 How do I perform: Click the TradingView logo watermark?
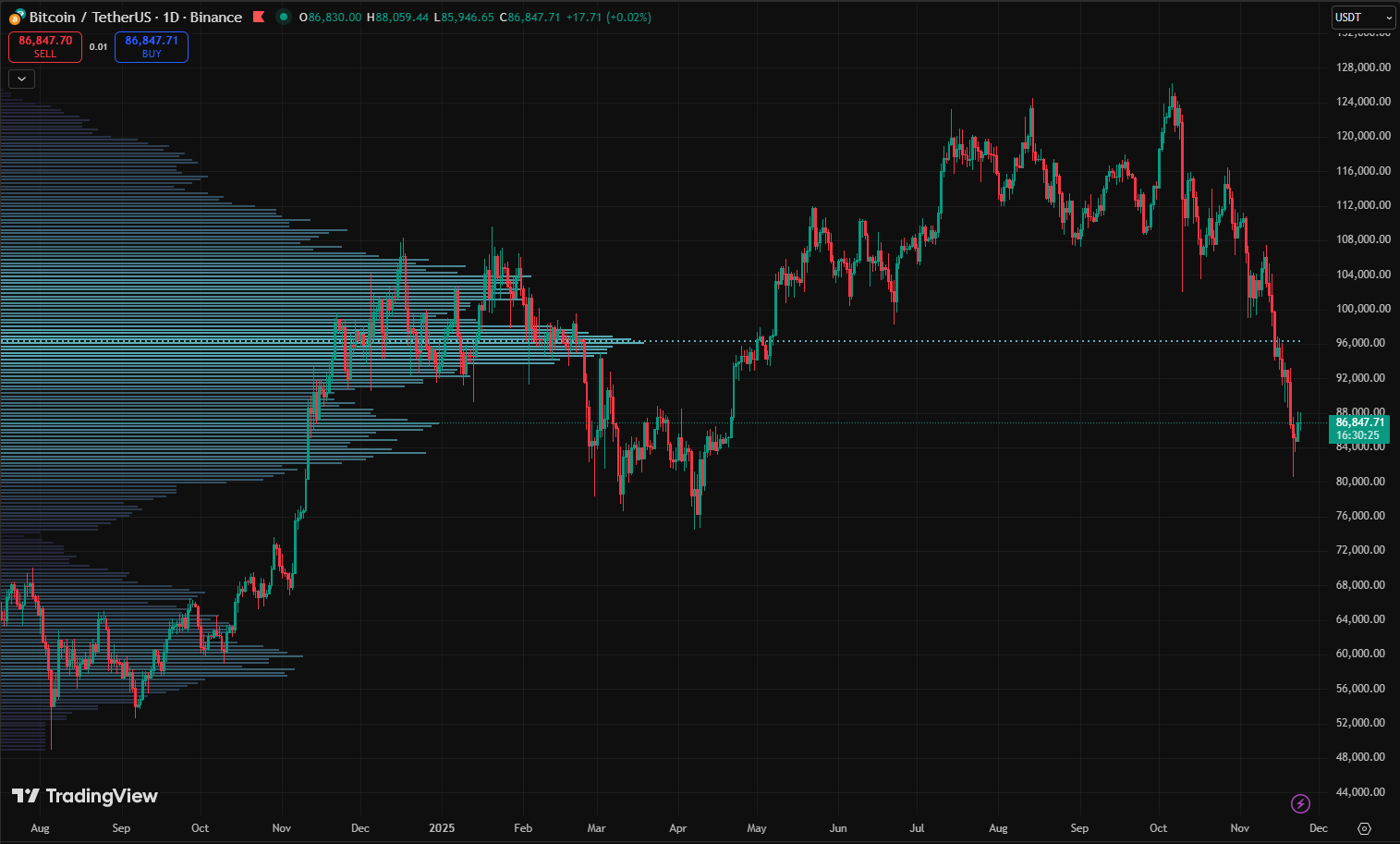coord(85,796)
